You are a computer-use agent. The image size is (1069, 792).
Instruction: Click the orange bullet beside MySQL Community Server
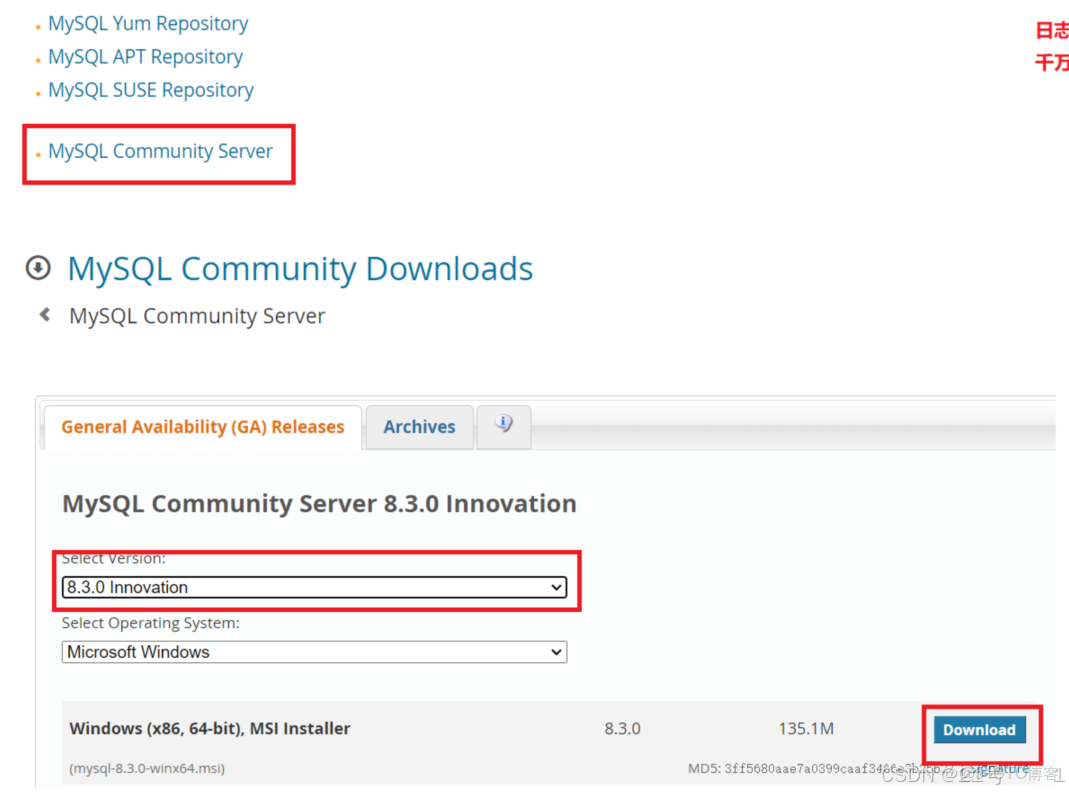36,153
